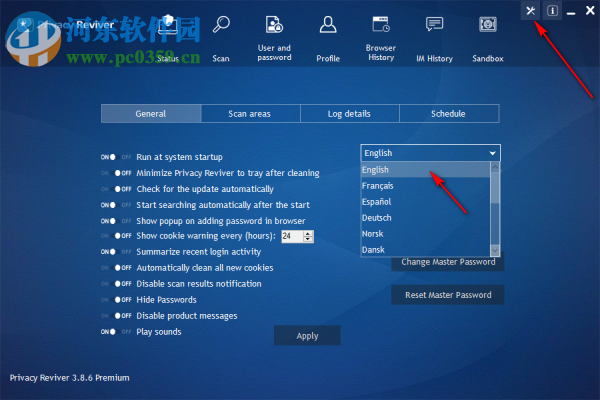Toggle Automatically clean all new cookies
The height and width of the screenshot is (400, 600).
(116, 268)
